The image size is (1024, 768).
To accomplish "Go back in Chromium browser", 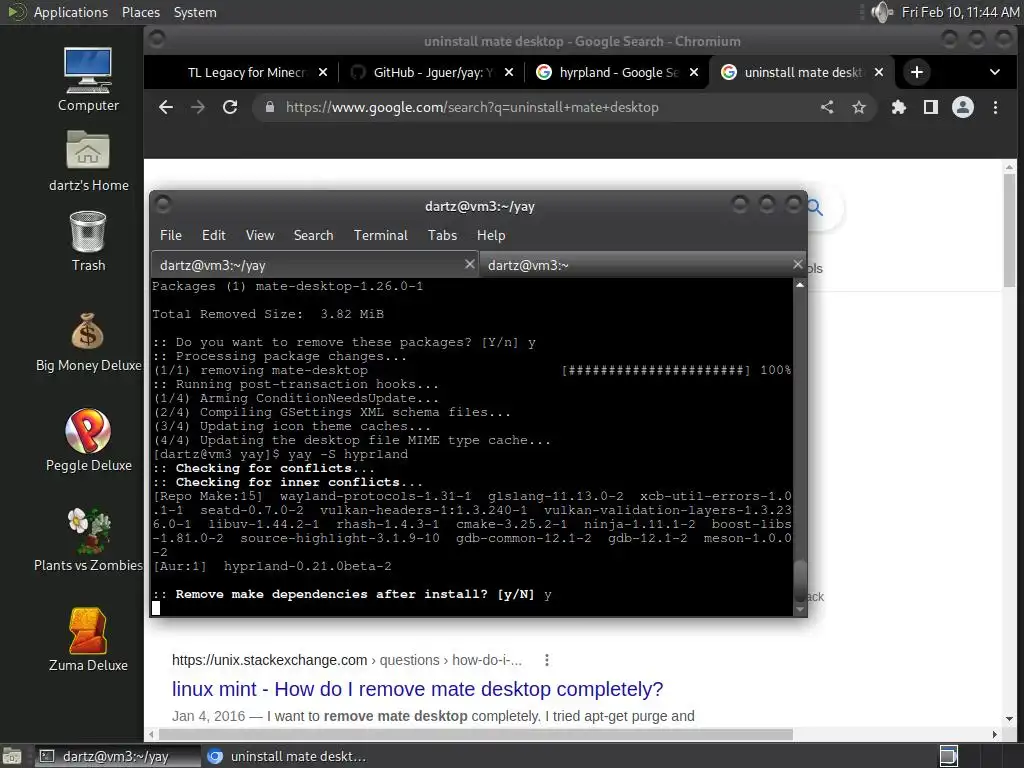I will 166,107.
